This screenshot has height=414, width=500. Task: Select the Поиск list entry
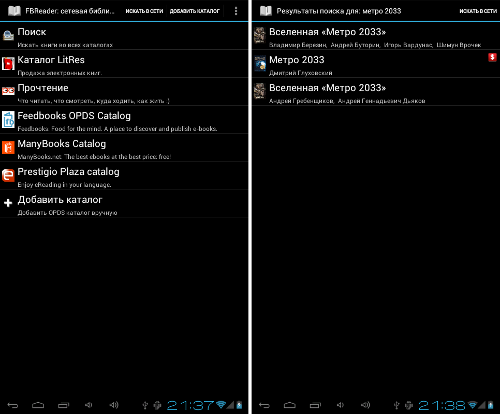click(x=124, y=36)
